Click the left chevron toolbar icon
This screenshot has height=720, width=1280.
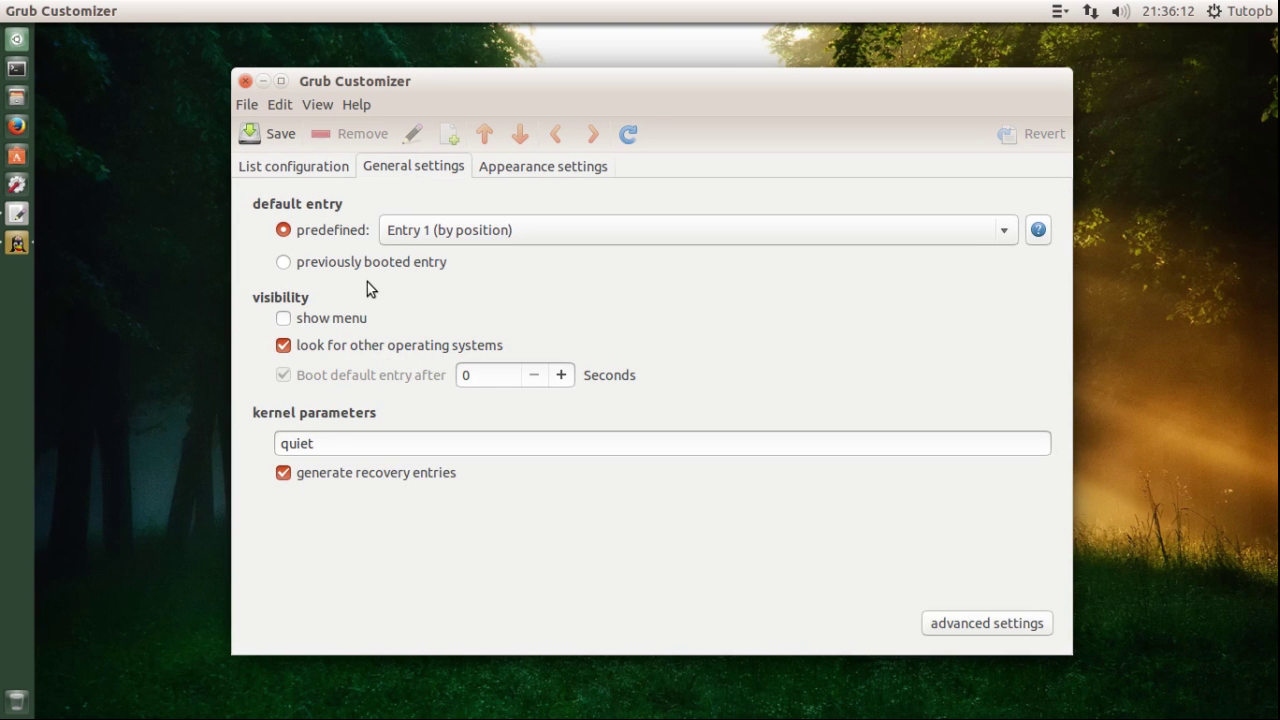[x=556, y=134]
